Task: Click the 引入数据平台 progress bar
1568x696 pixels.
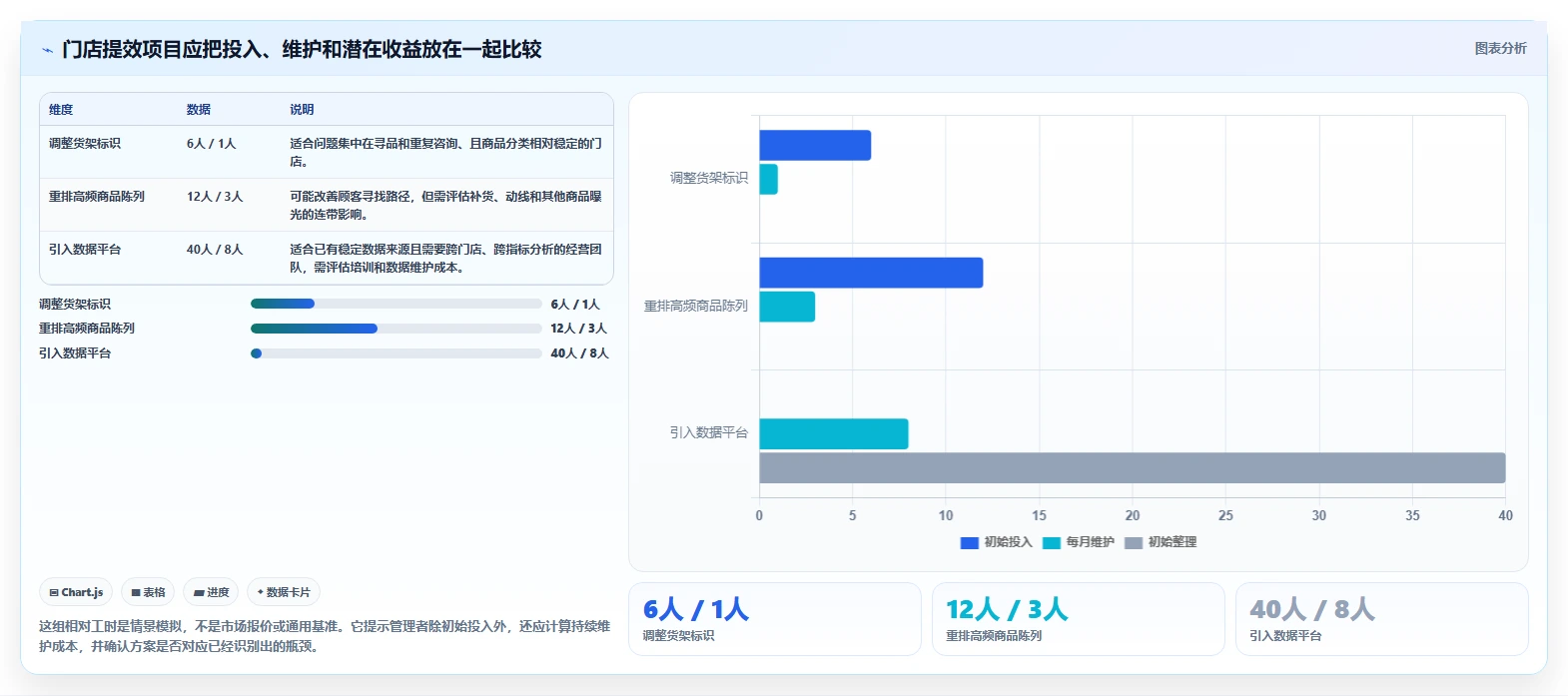Action: [395, 353]
